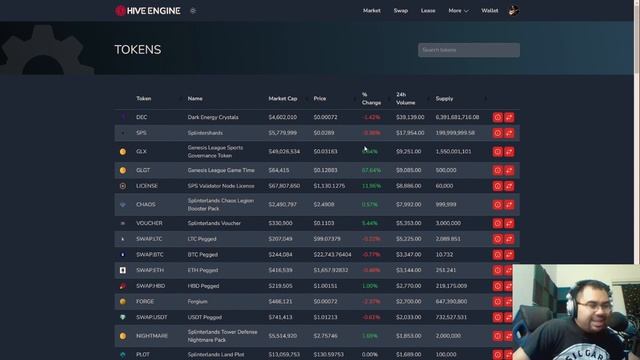Open info icon for SWAP.HBD
640x360 pixels.
point(498,286)
